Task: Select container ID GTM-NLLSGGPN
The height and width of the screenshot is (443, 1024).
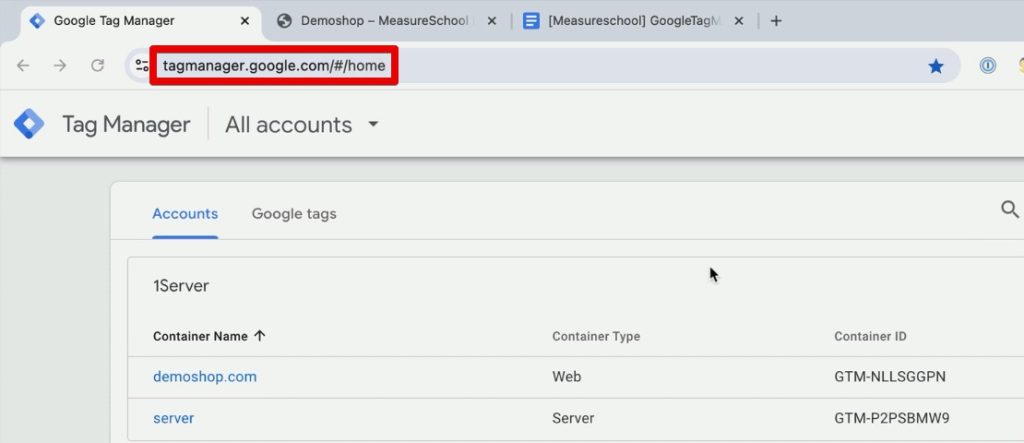Action: pos(890,376)
